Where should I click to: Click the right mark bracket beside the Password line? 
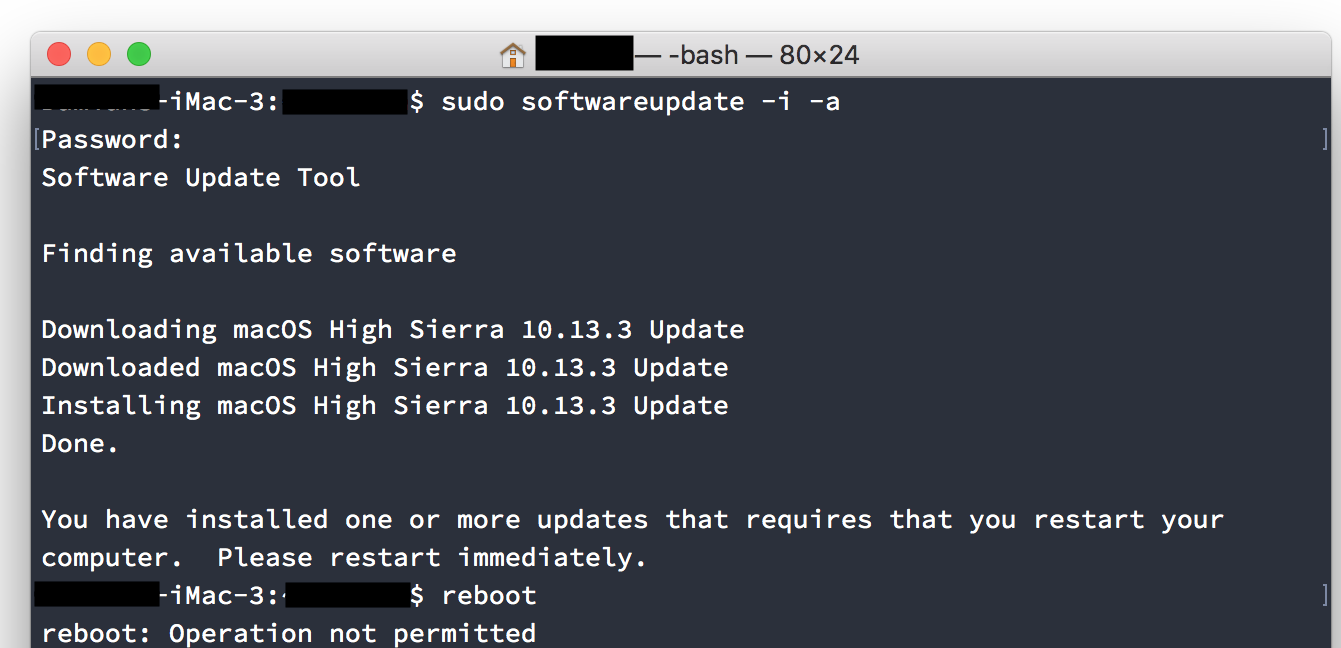[1325, 139]
